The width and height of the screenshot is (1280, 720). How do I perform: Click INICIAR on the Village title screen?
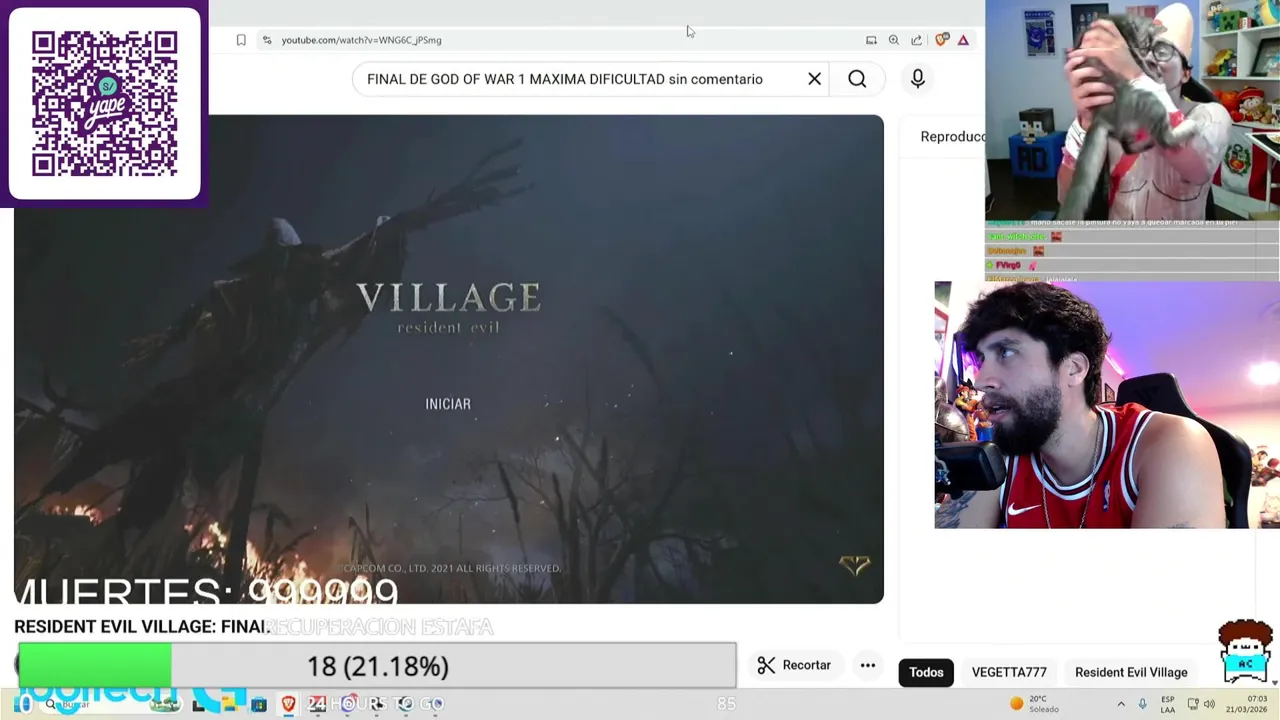448,404
